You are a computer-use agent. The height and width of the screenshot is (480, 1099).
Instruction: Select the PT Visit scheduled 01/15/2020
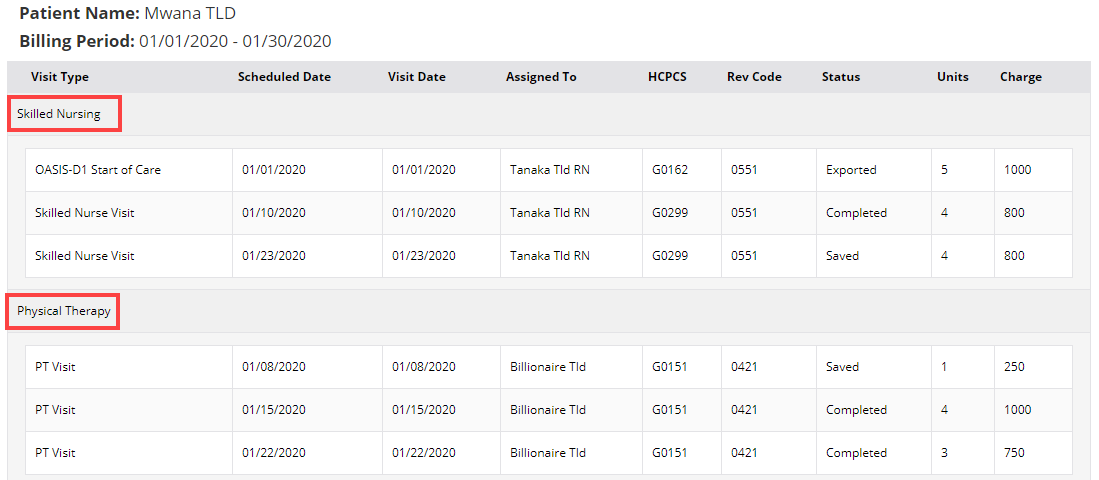549,409
